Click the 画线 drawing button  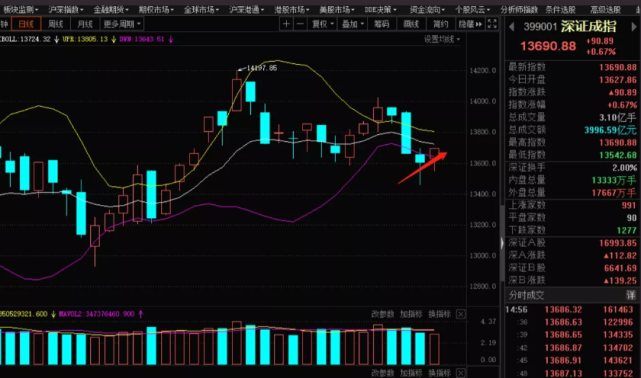pos(411,24)
